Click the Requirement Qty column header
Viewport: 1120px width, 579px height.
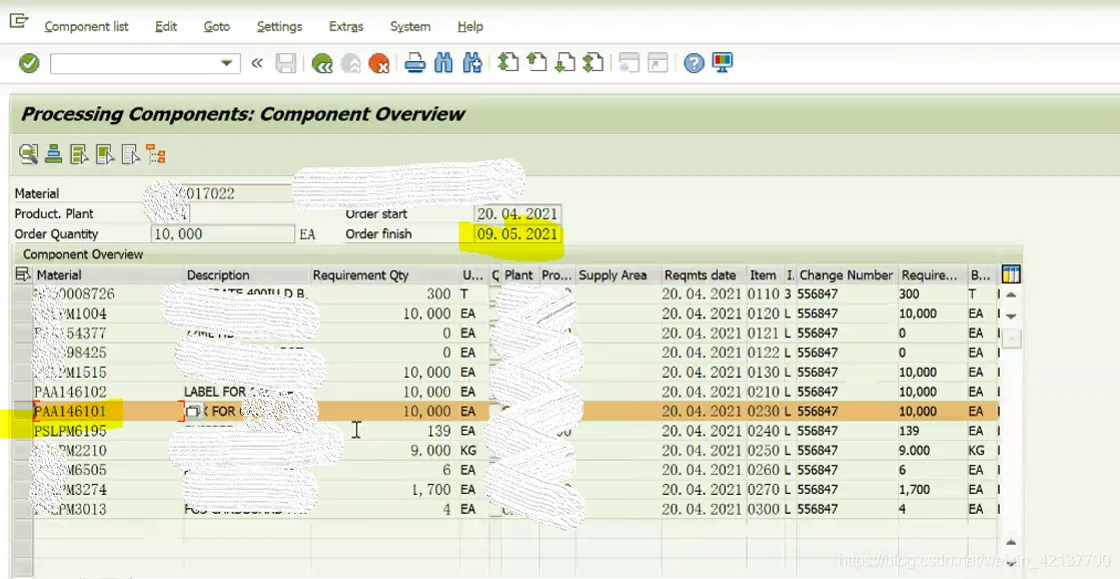(x=385, y=275)
